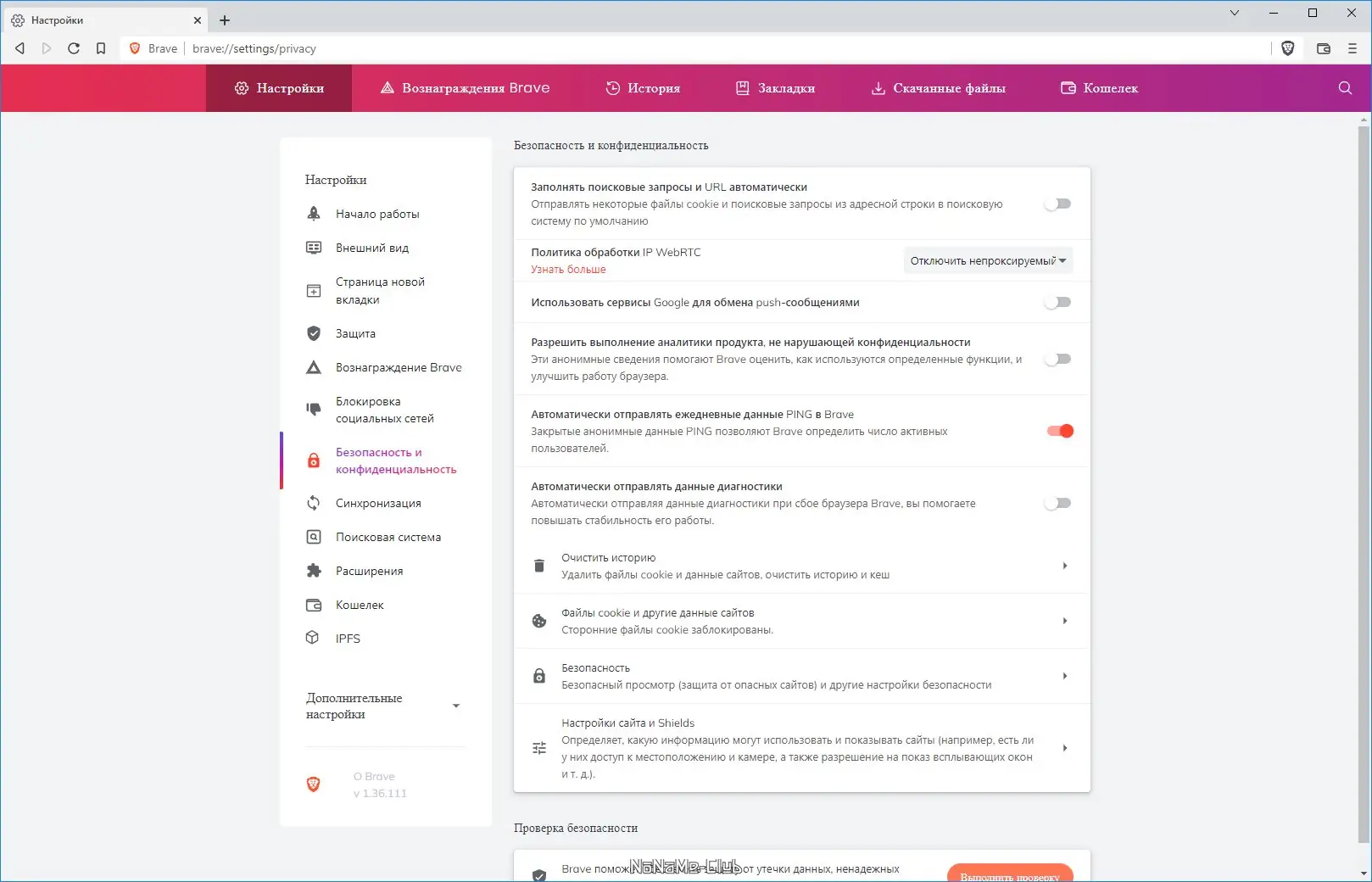Open Защита settings section
Screen dimensions: 1372x882
(355, 333)
